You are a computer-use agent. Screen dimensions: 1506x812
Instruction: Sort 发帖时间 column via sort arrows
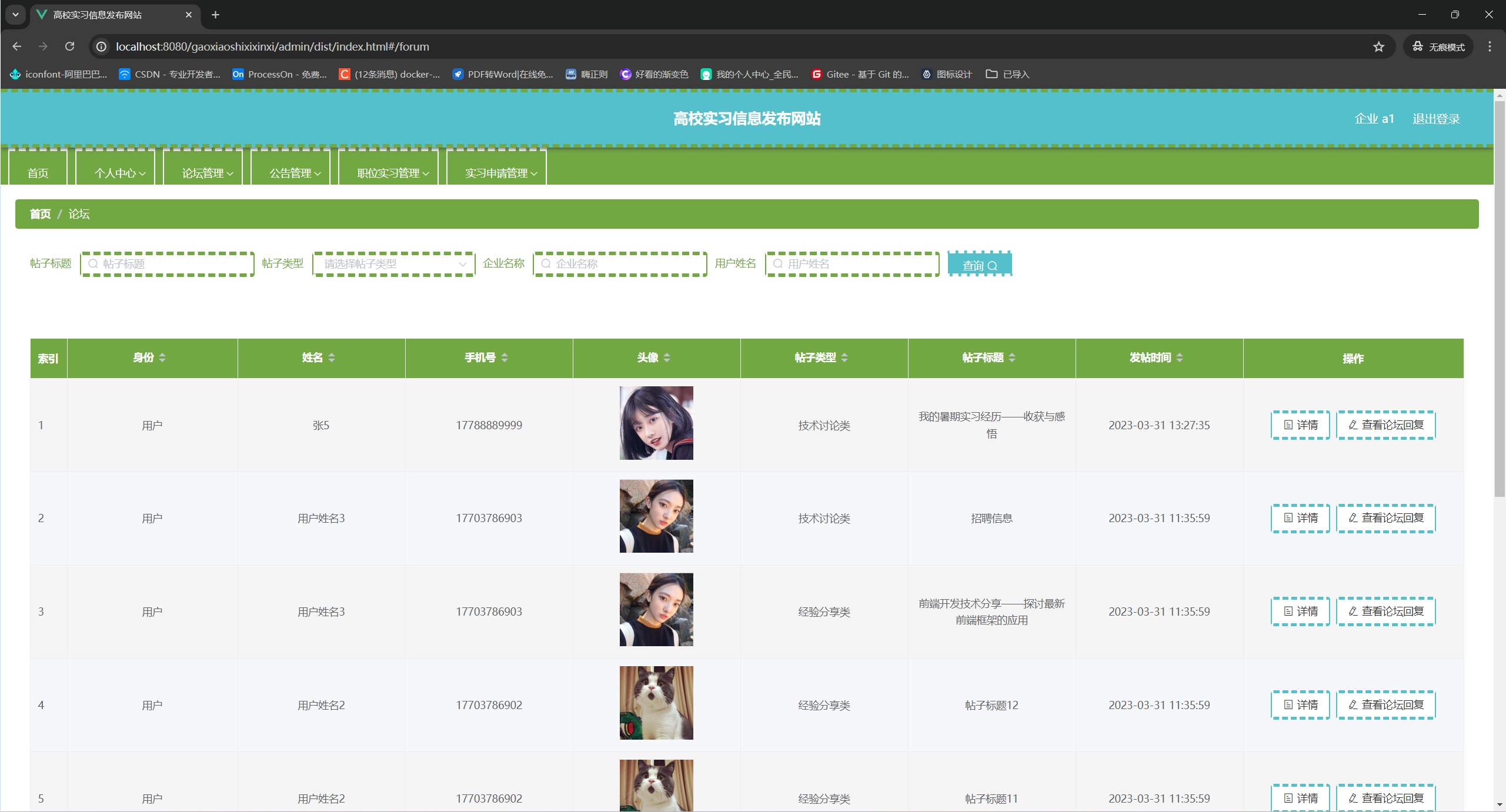[1180, 357]
